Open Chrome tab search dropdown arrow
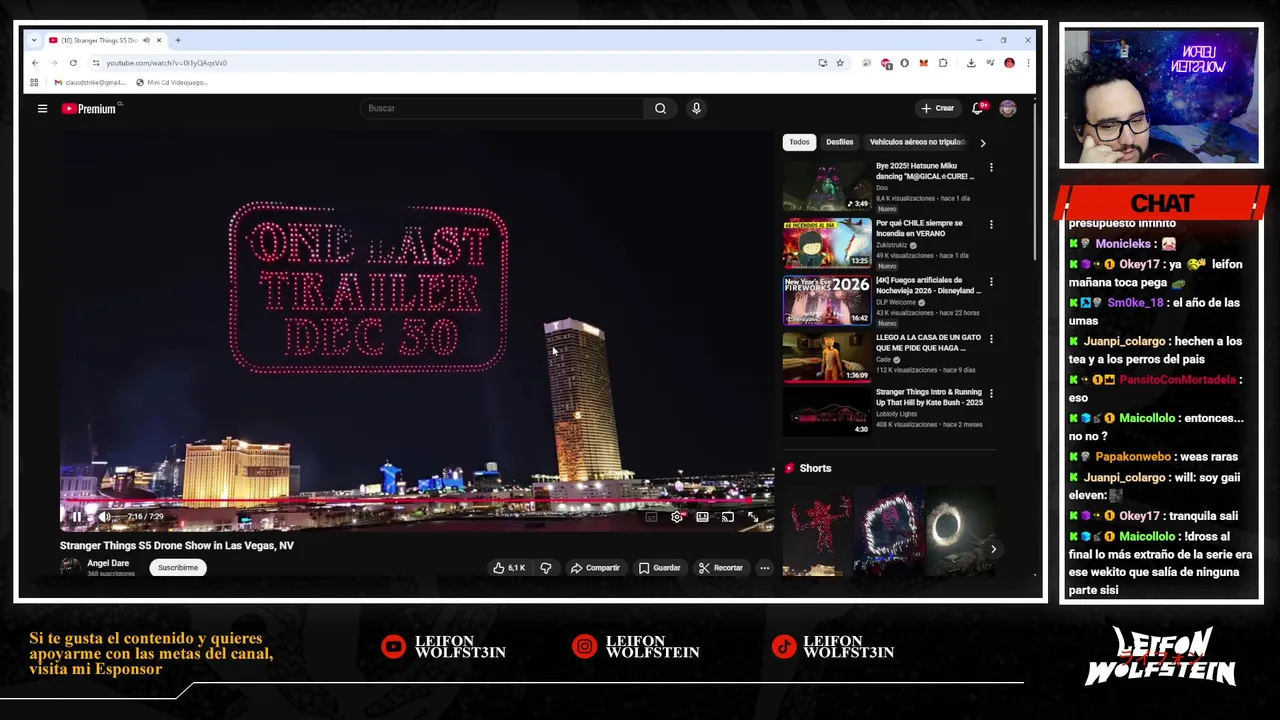 (x=34, y=40)
